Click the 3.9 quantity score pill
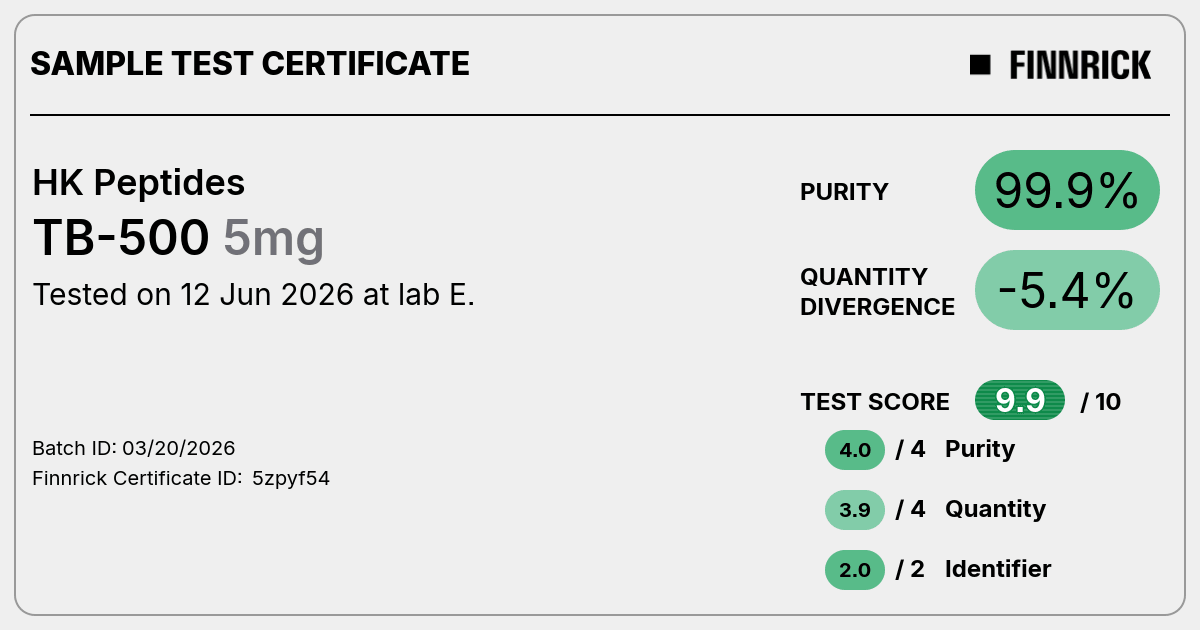The image size is (1200, 630). [855, 510]
